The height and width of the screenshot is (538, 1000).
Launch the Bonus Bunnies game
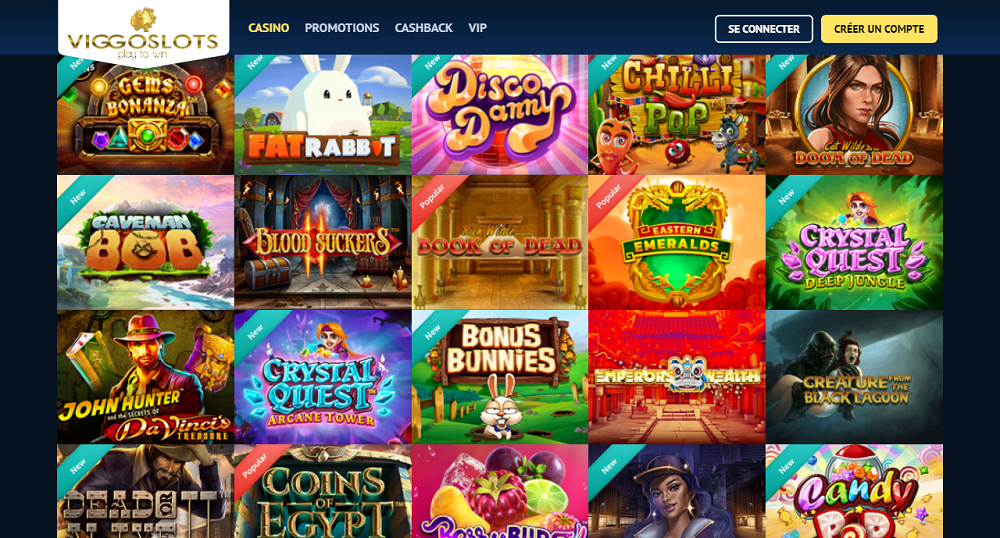(x=500, y=377)
